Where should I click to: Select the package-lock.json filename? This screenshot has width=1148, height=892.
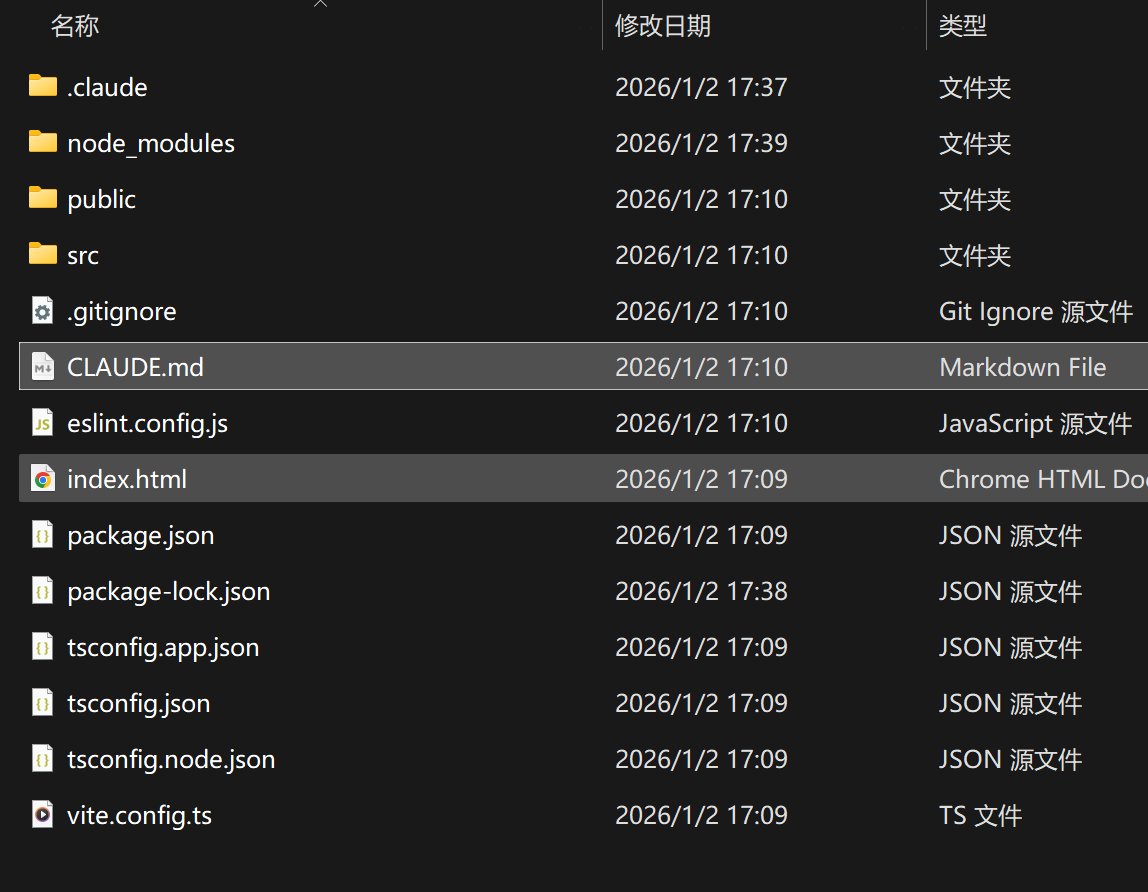point(168,591)
